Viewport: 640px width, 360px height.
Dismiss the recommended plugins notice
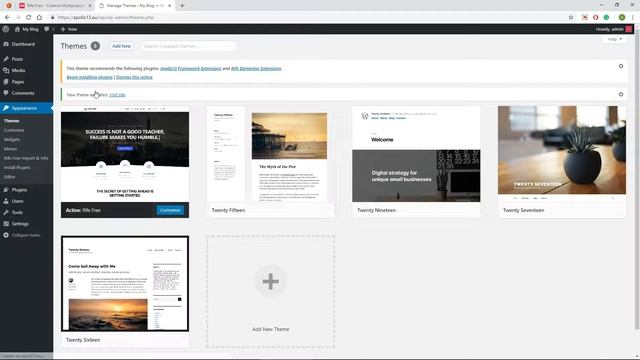621,66
